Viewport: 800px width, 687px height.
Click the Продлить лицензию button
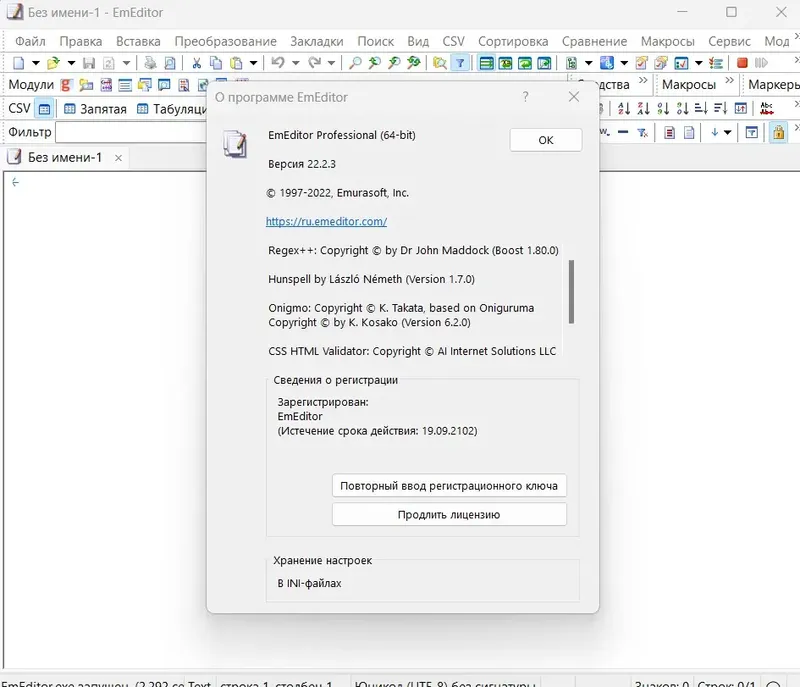(448, 517)
